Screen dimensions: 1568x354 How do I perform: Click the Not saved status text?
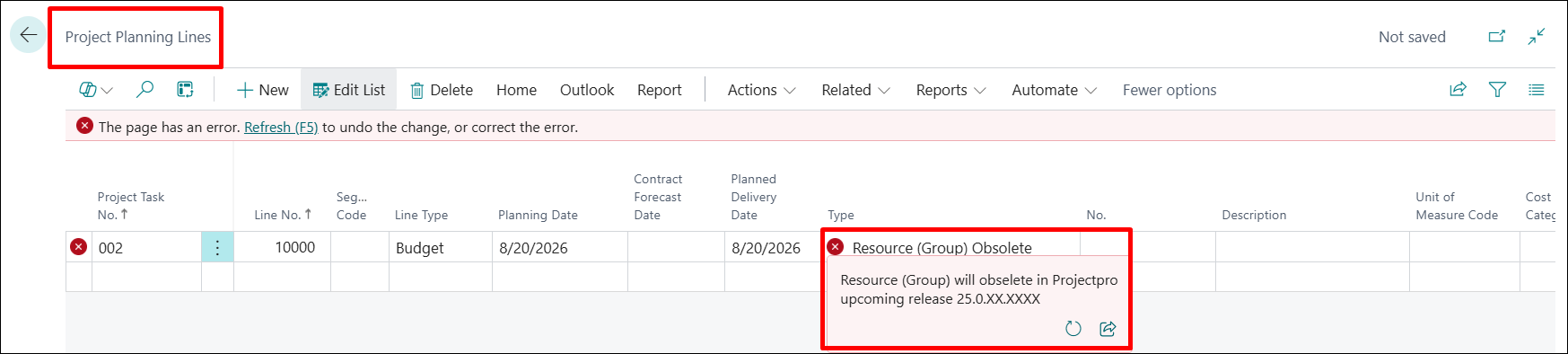coord(1412,37)
